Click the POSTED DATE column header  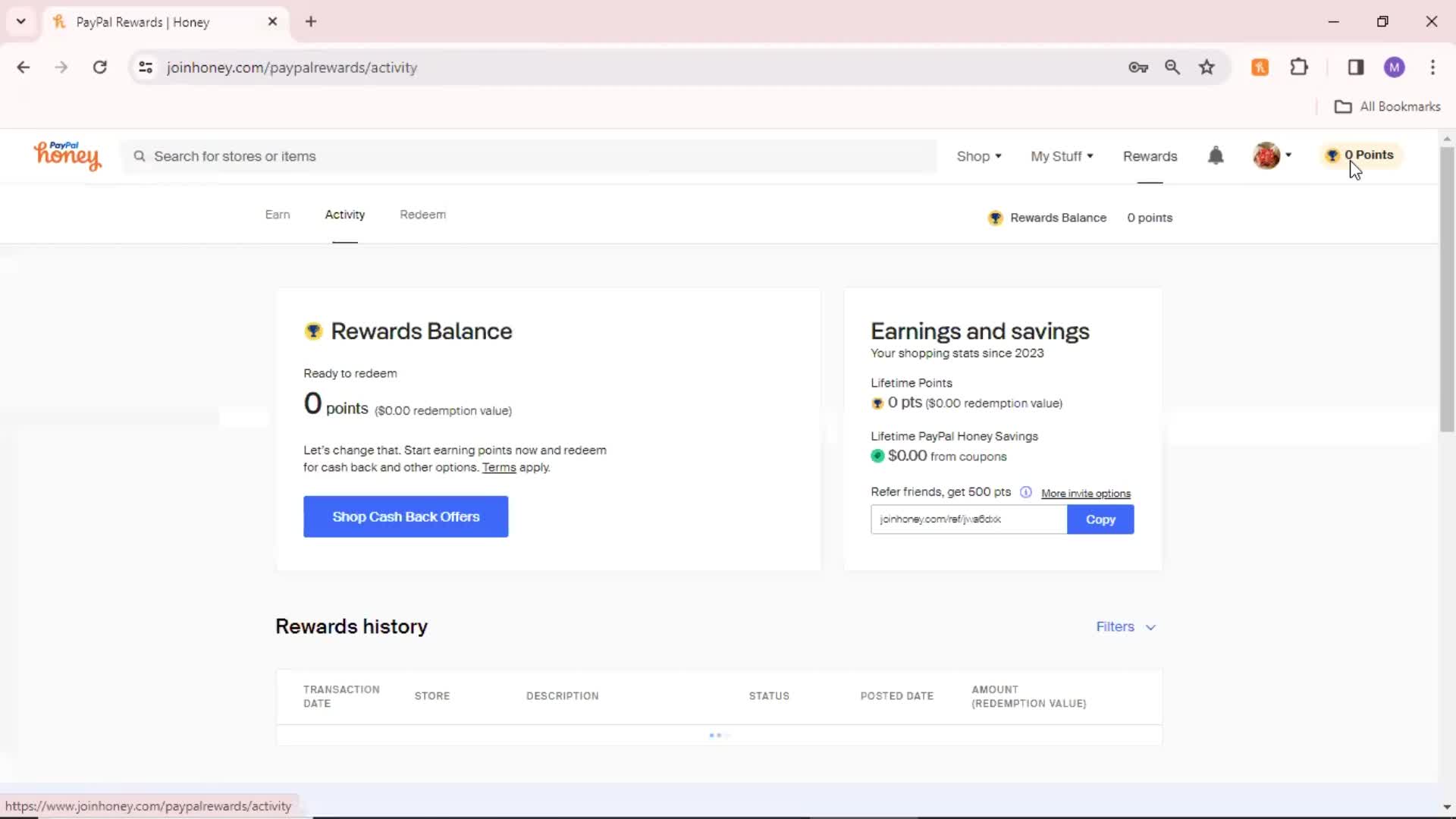click(x=897, y=696)
